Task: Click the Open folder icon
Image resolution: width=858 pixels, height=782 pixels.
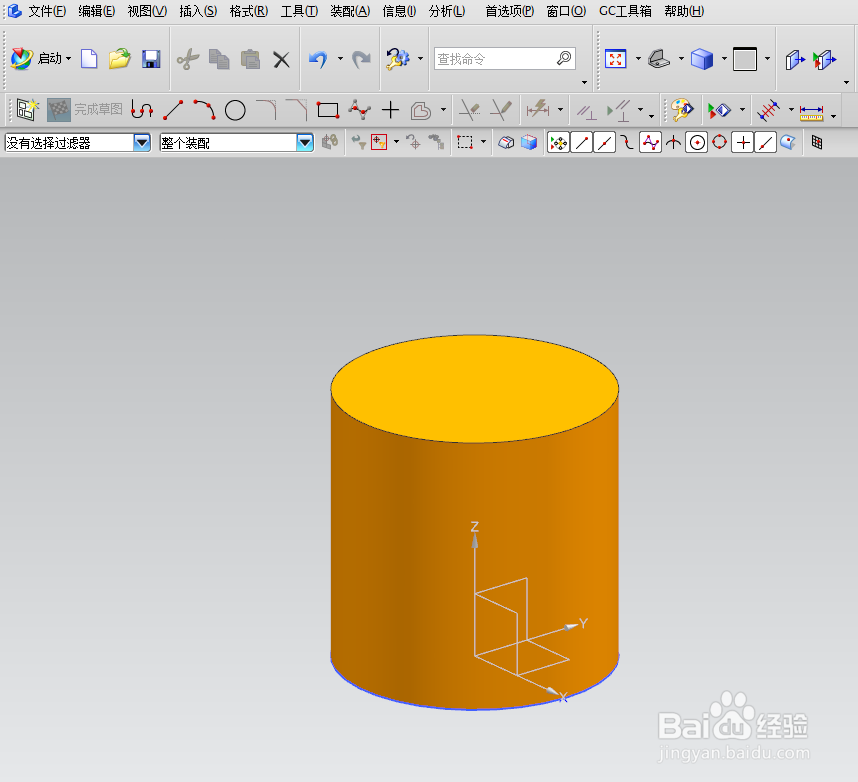Action: click(119, 59)
